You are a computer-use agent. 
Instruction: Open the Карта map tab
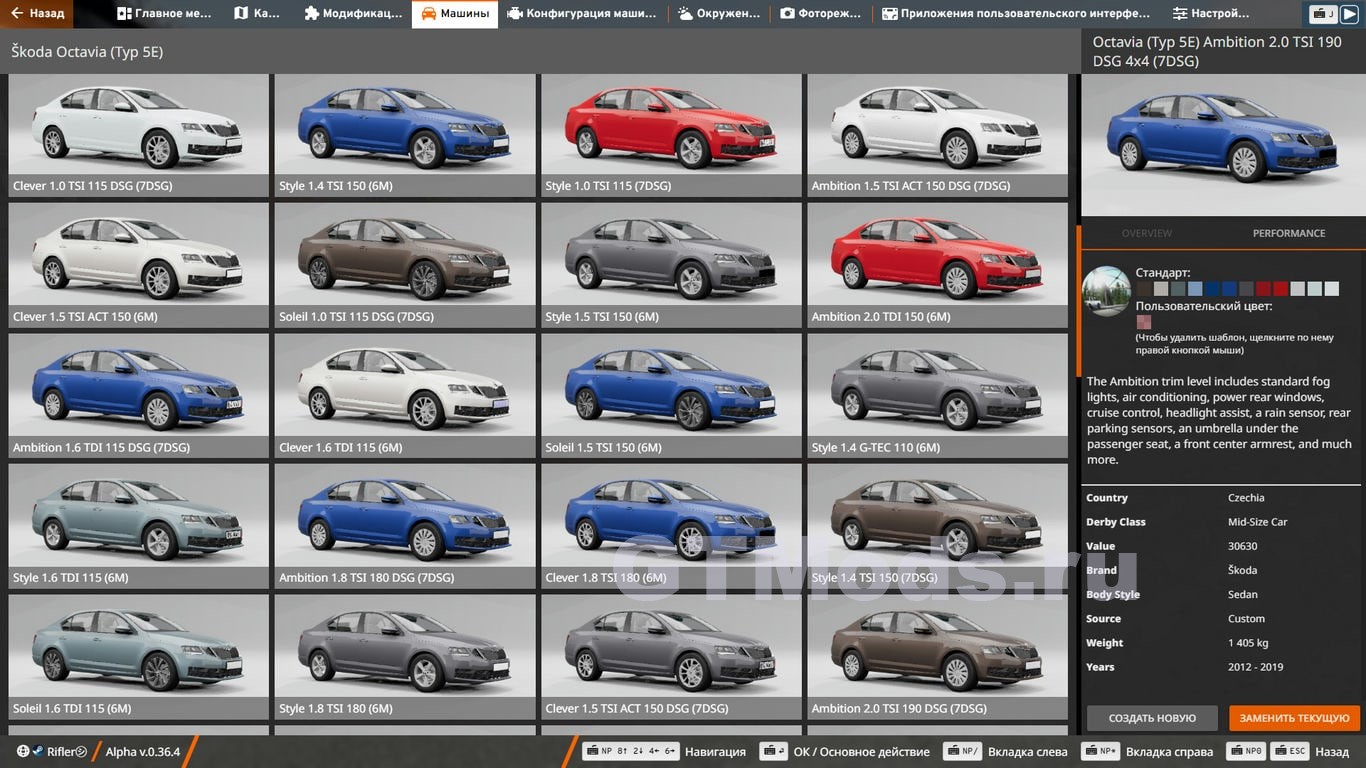point(258,14)
